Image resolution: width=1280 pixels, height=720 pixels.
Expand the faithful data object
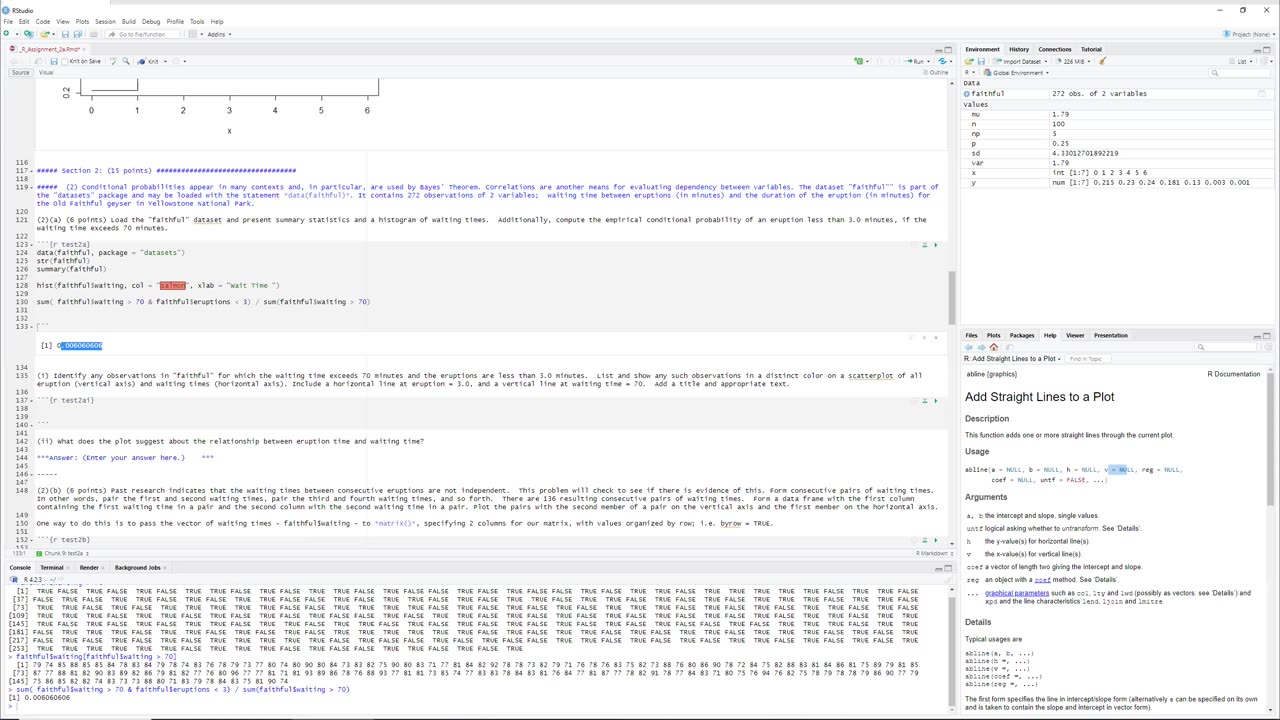(x=967, y=94)
